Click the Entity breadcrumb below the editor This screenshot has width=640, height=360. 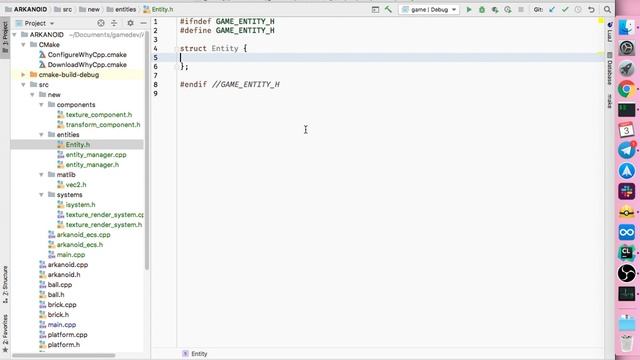(x=195, y=354)
